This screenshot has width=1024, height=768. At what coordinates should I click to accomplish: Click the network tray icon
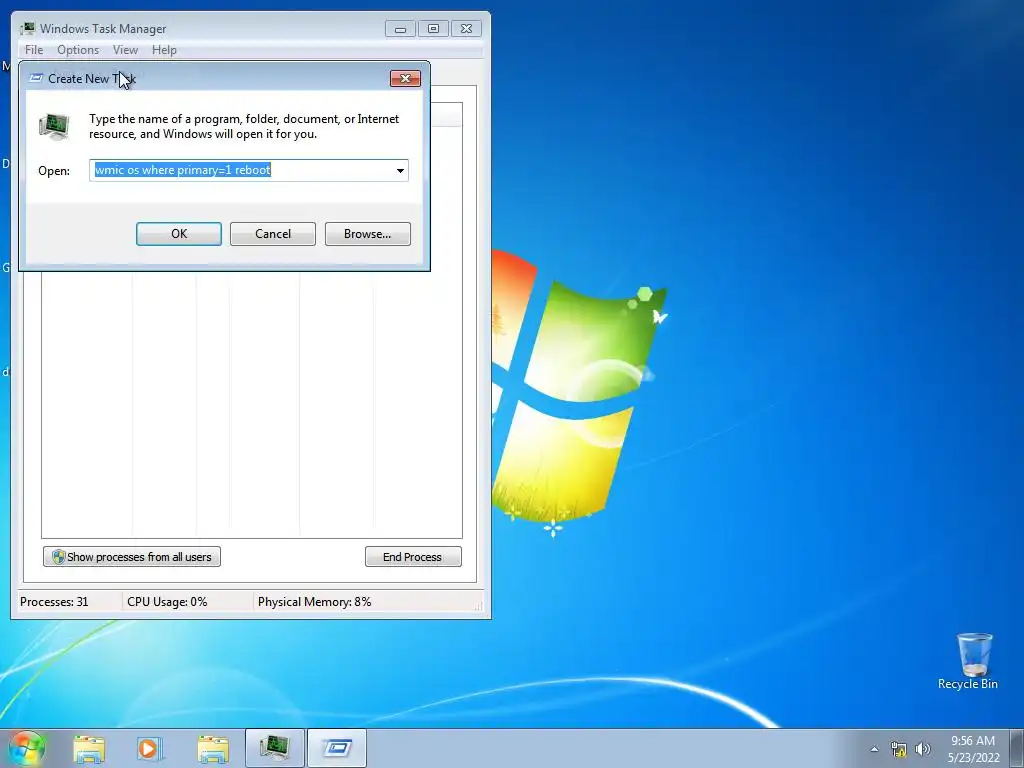coord(899,749)
